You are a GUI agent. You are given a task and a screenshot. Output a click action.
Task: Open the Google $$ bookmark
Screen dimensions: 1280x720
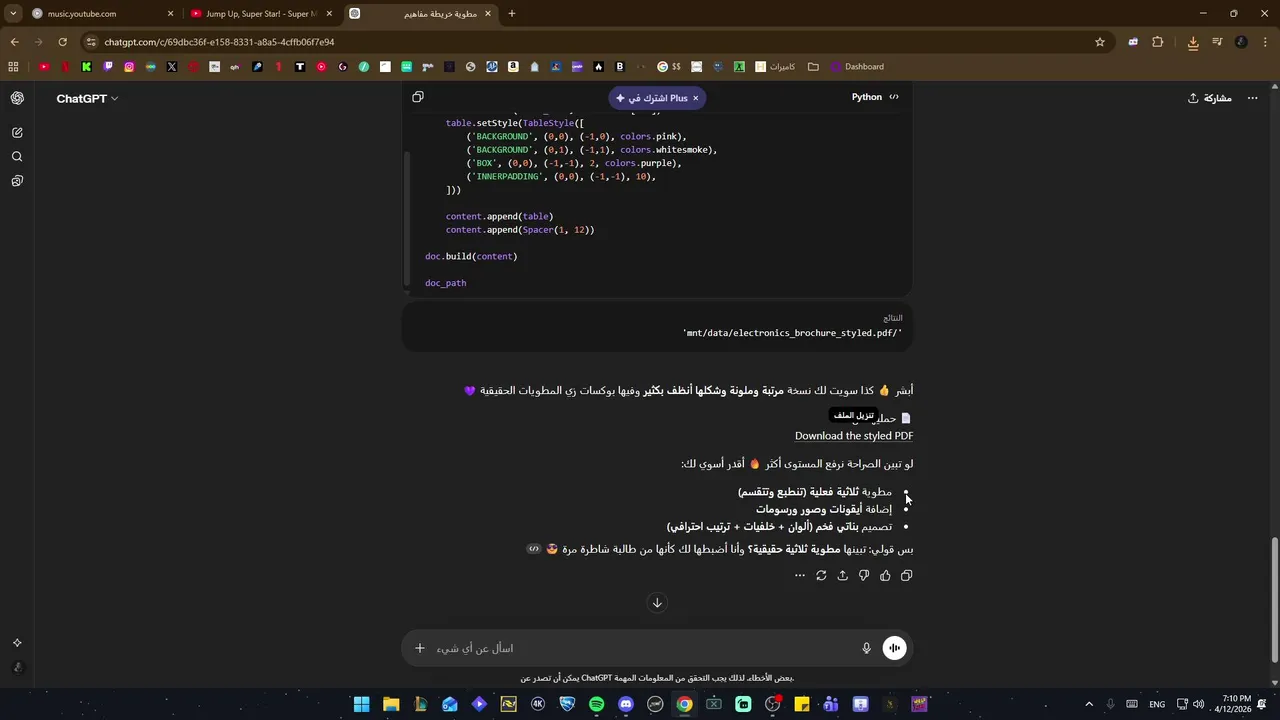pyautogui.click(x=669, y=67)
